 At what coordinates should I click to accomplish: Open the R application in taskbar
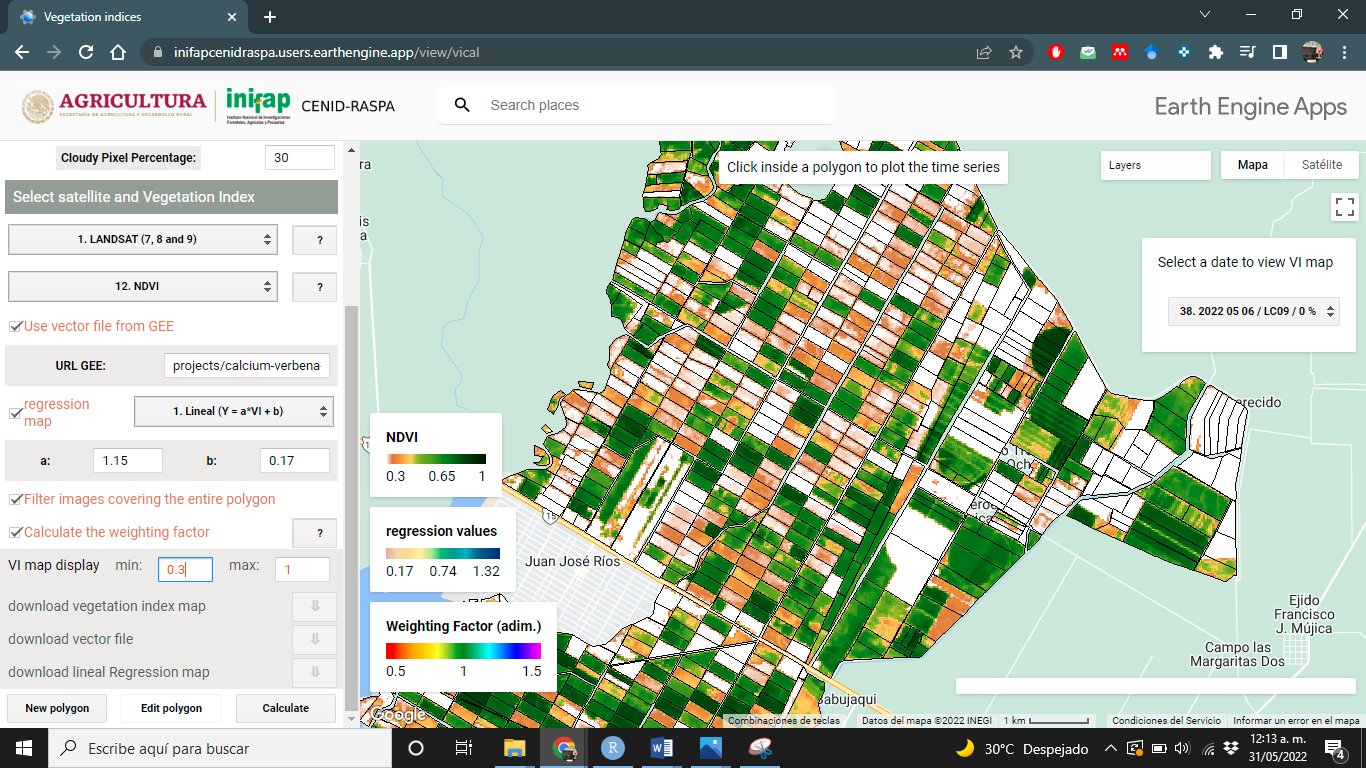613,748
